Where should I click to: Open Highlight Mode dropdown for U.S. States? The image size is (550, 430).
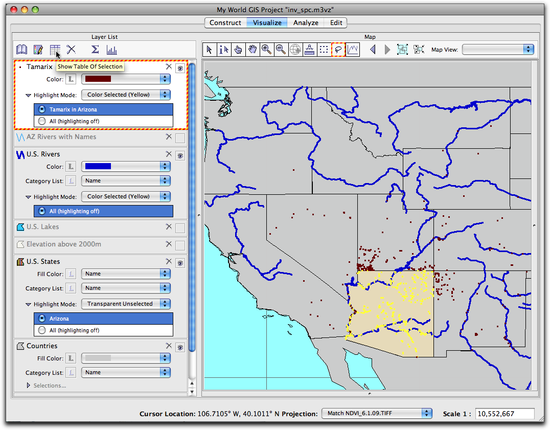(x=126, y=304)
